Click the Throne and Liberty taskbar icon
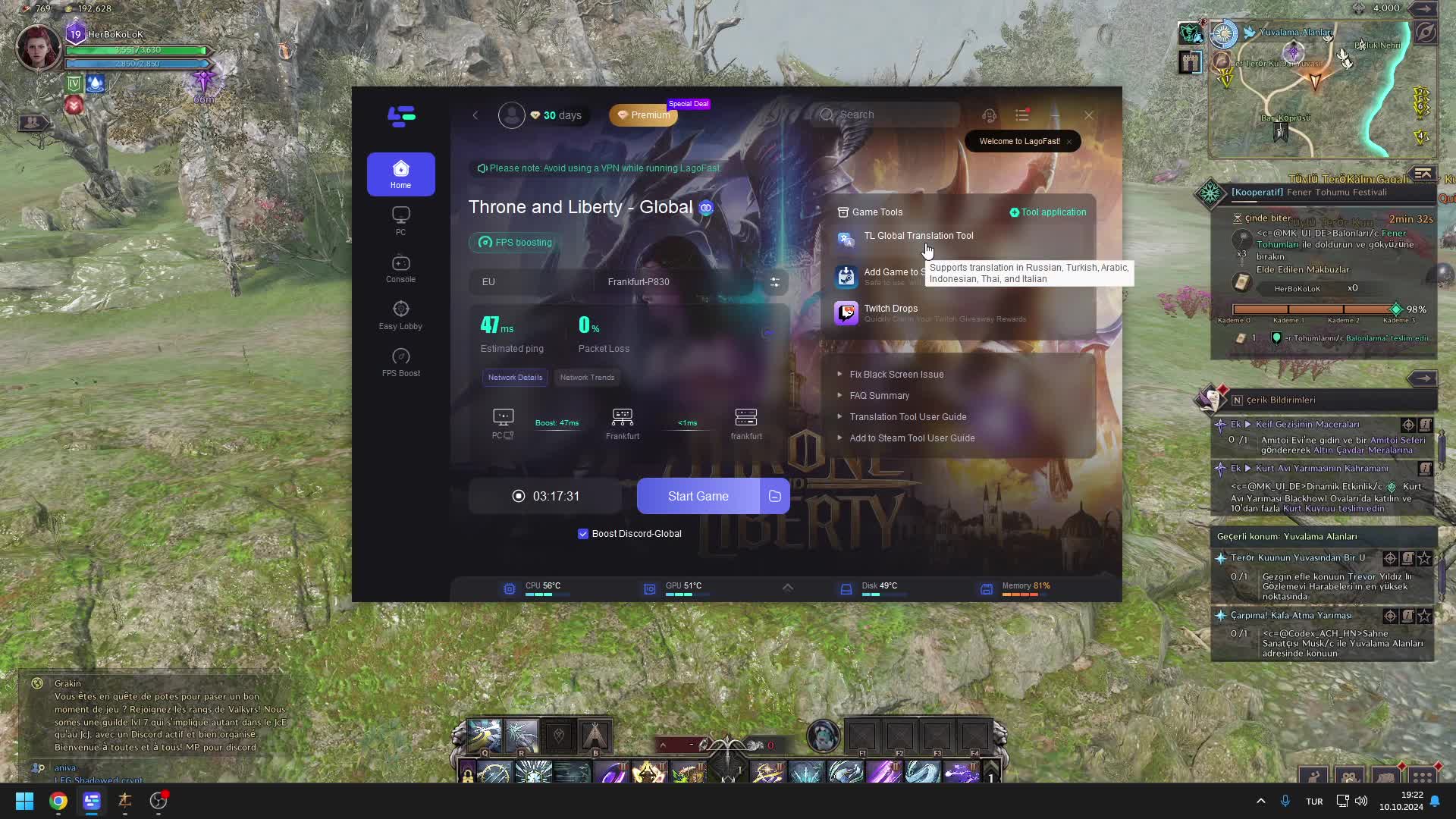This screenshot has height=819, width=1456. pyautogui.click(x=125, y=801)
